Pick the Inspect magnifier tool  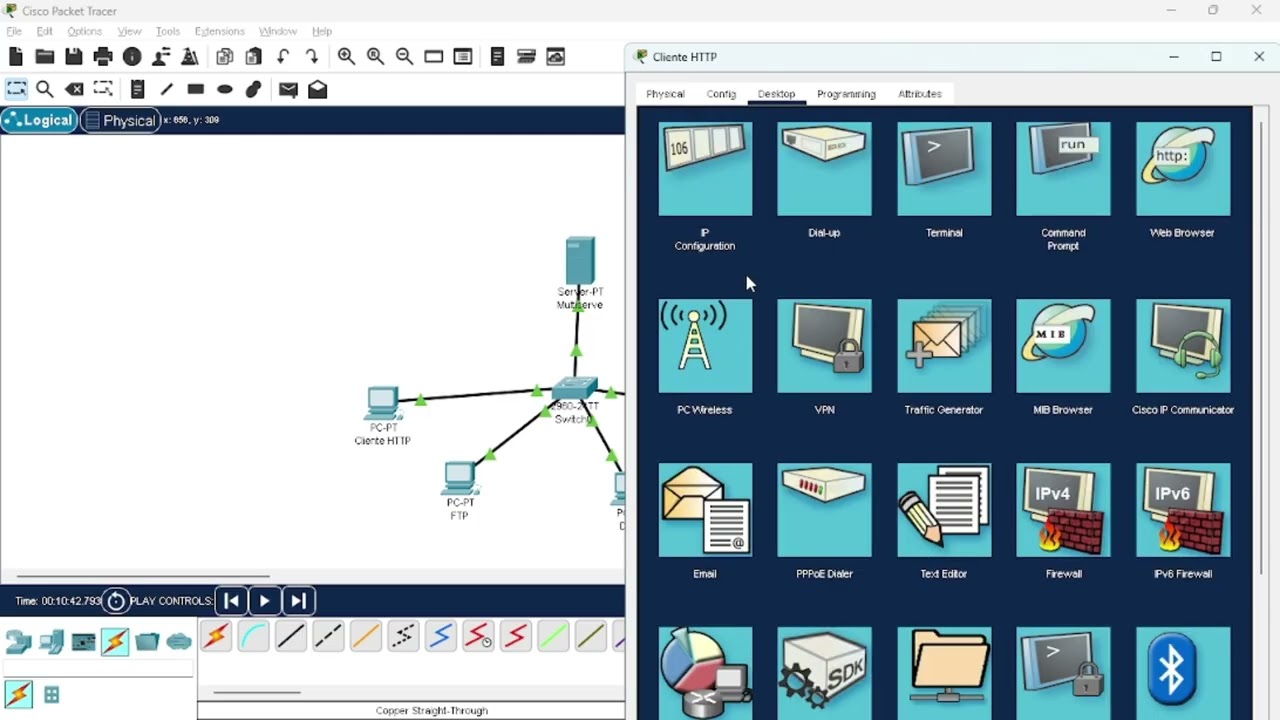pyautogui.click(x=45, y=89)
